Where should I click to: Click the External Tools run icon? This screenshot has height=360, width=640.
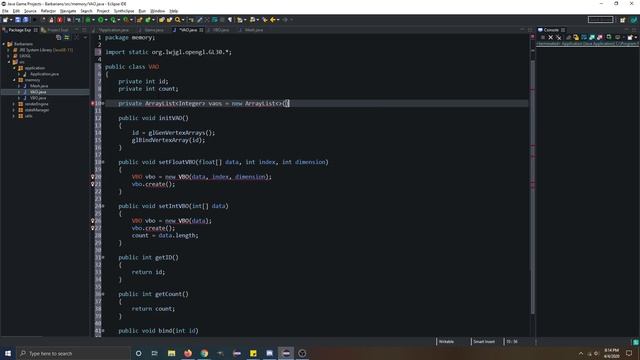[x=126, y=20]
